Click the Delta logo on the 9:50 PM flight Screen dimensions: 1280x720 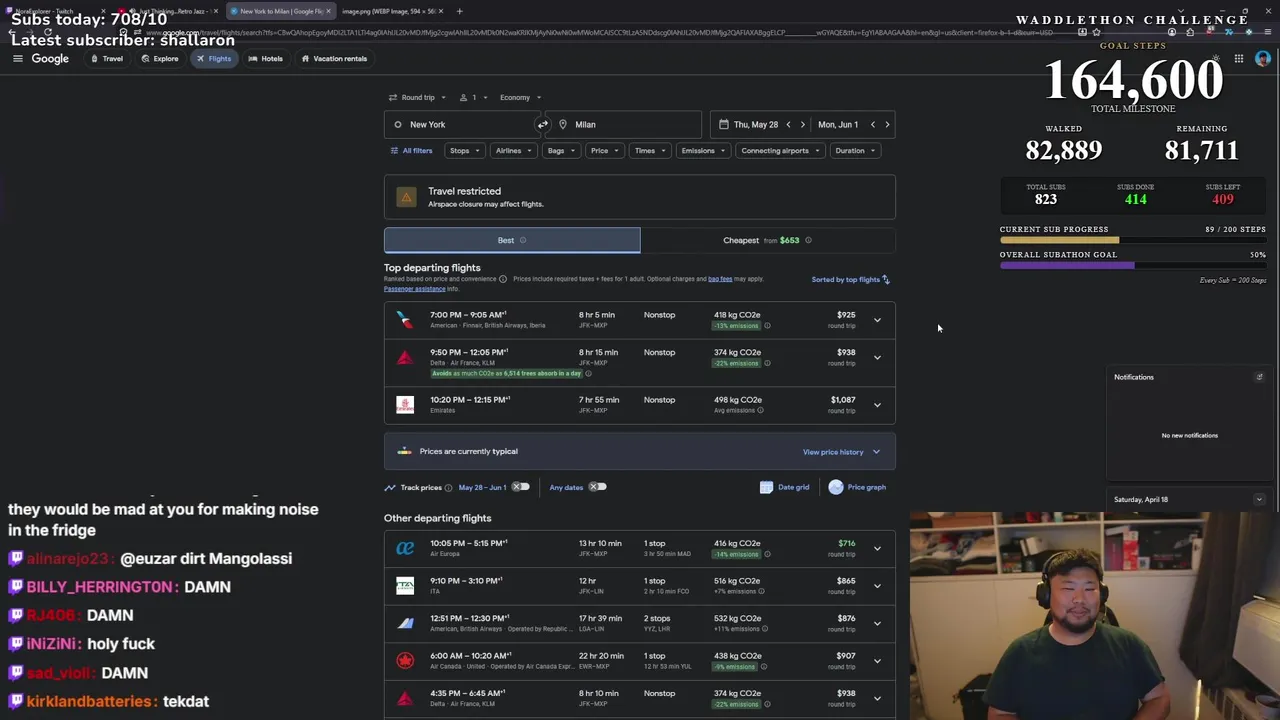404,357
